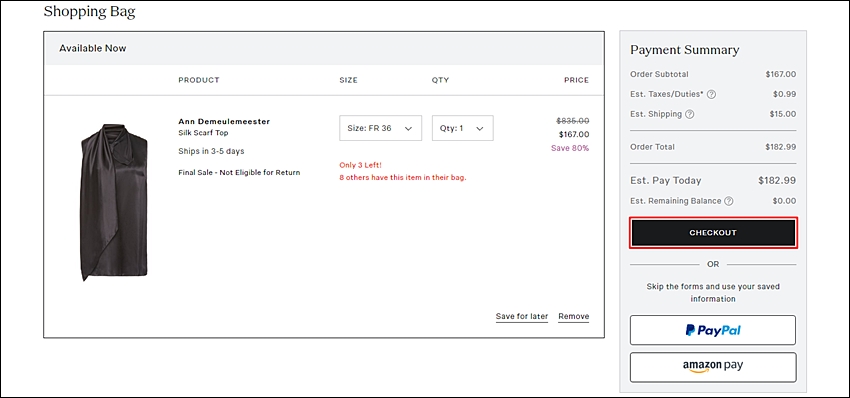Viewport: 850px width, 398px height.
Task: Click the $15.00 estimated shipping amount
Action: tap(783, 114)
